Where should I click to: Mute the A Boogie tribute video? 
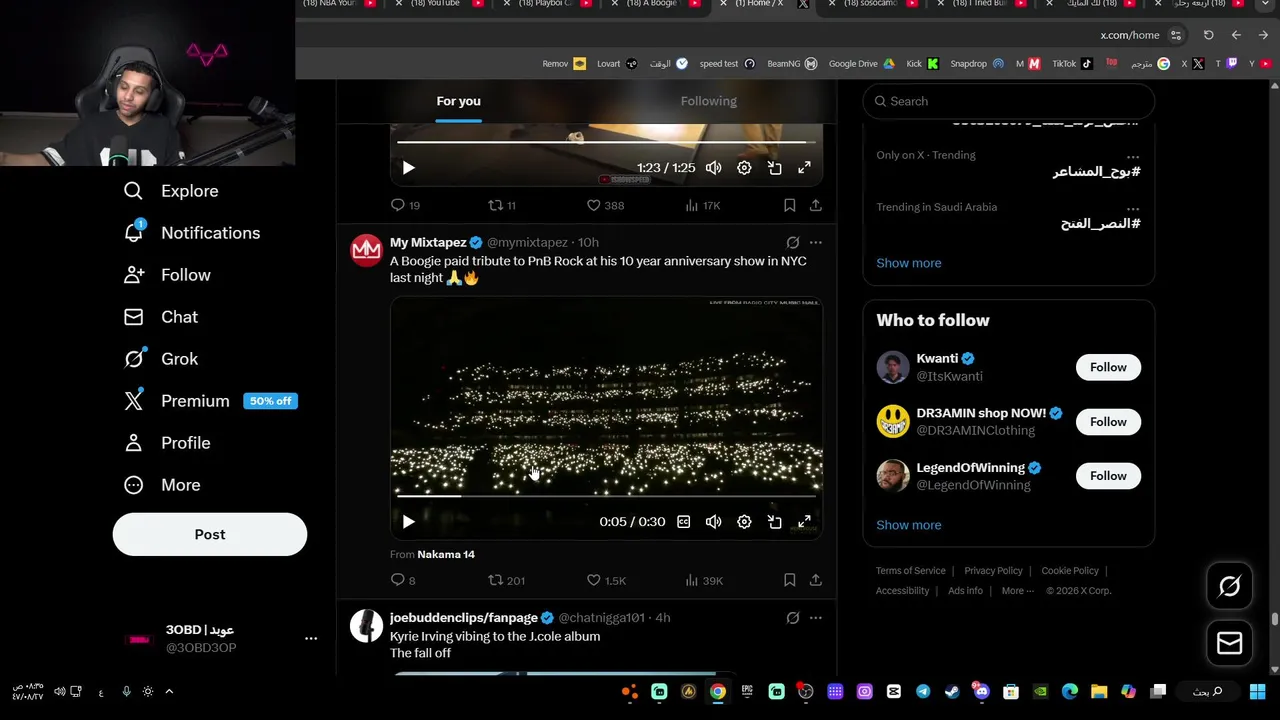coord(714,522)
